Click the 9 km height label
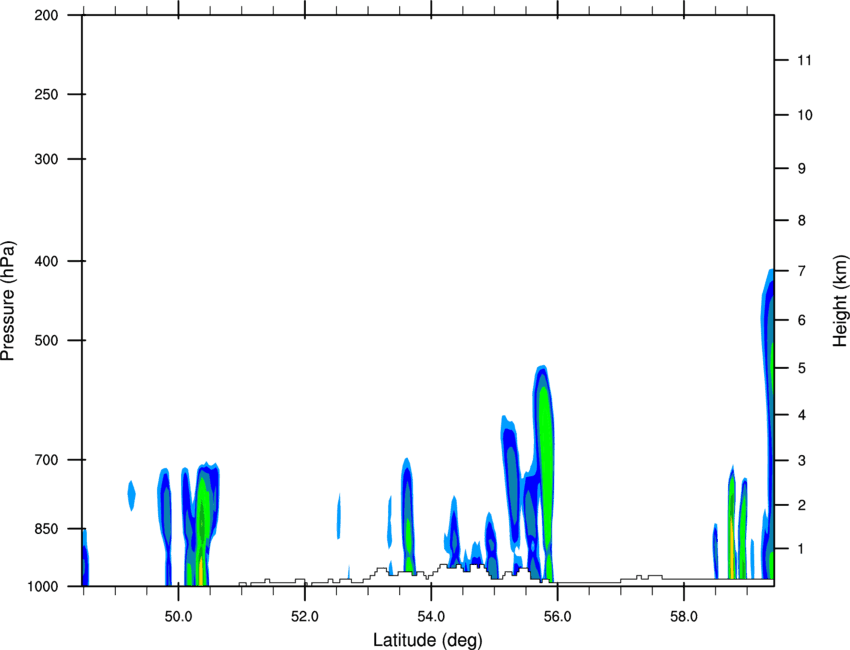The width and height of the screenshot is (850, 650). click(x=802, y=169)
